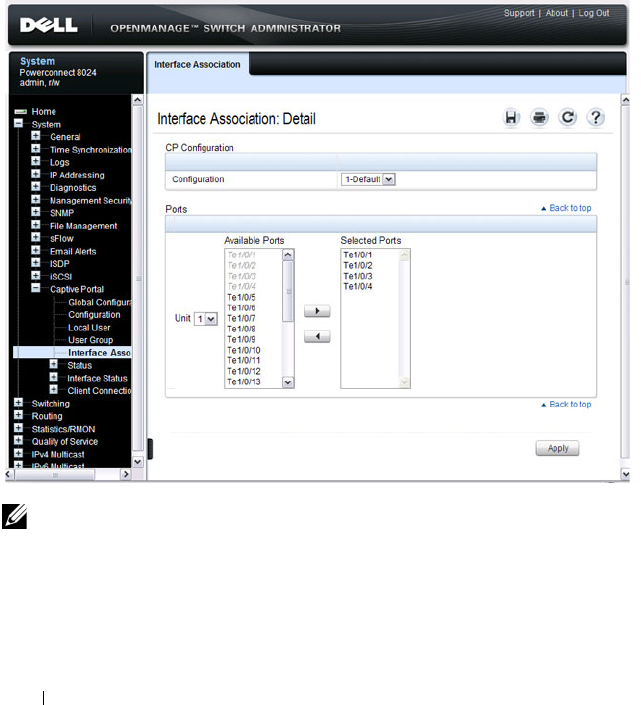Open the Help question mark icon
Viewport: 641px width, 705px height.
(x=596, y=118)
